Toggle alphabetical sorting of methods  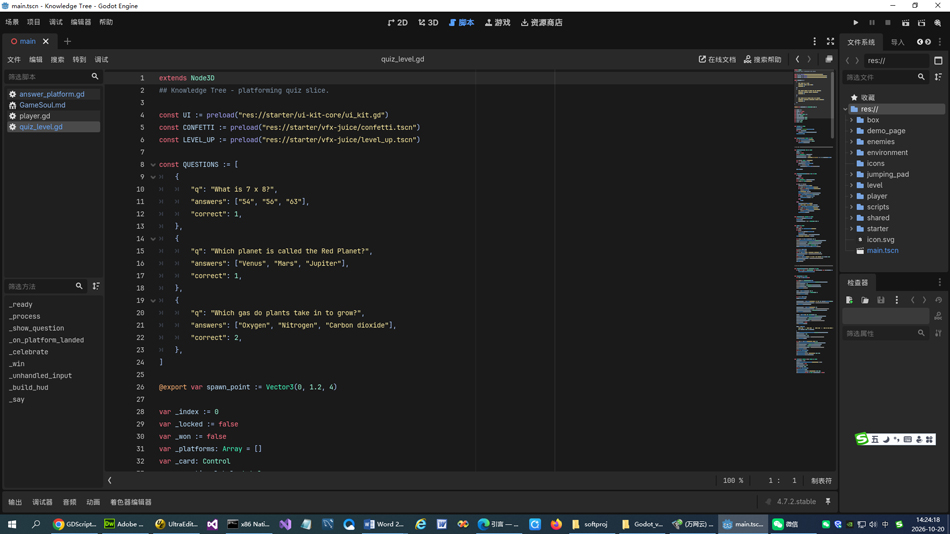[x=96, y=286]
